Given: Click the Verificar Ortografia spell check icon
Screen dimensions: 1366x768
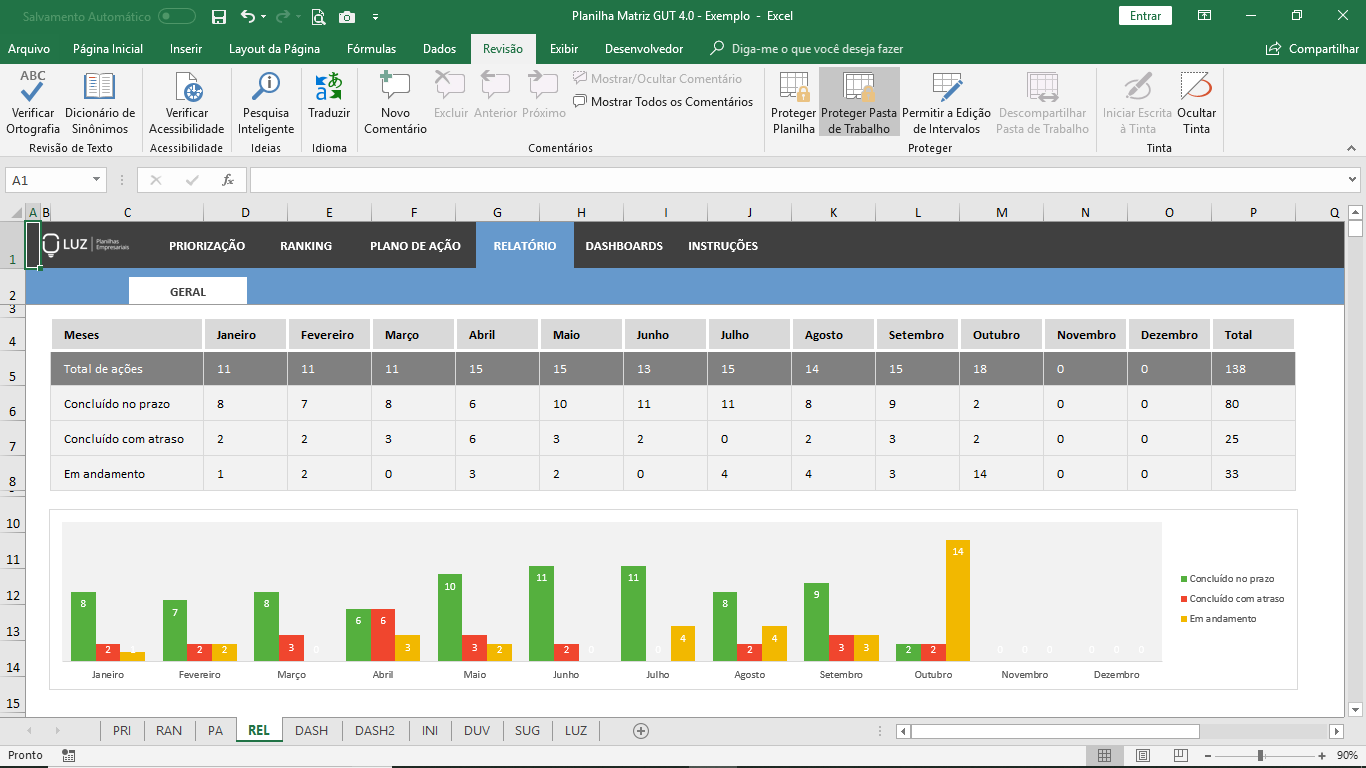Looking at the screenshot, I should point(32,88).
